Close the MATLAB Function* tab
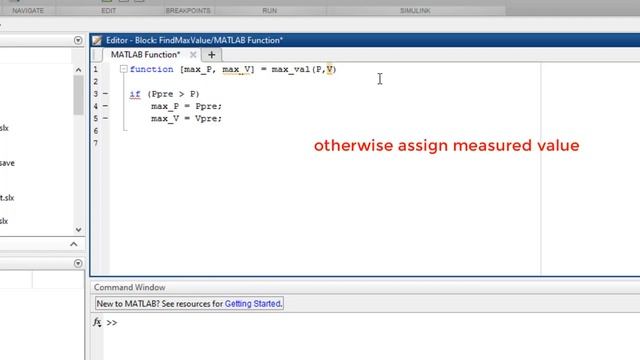 pyautogui.click(x=193, y=55)
